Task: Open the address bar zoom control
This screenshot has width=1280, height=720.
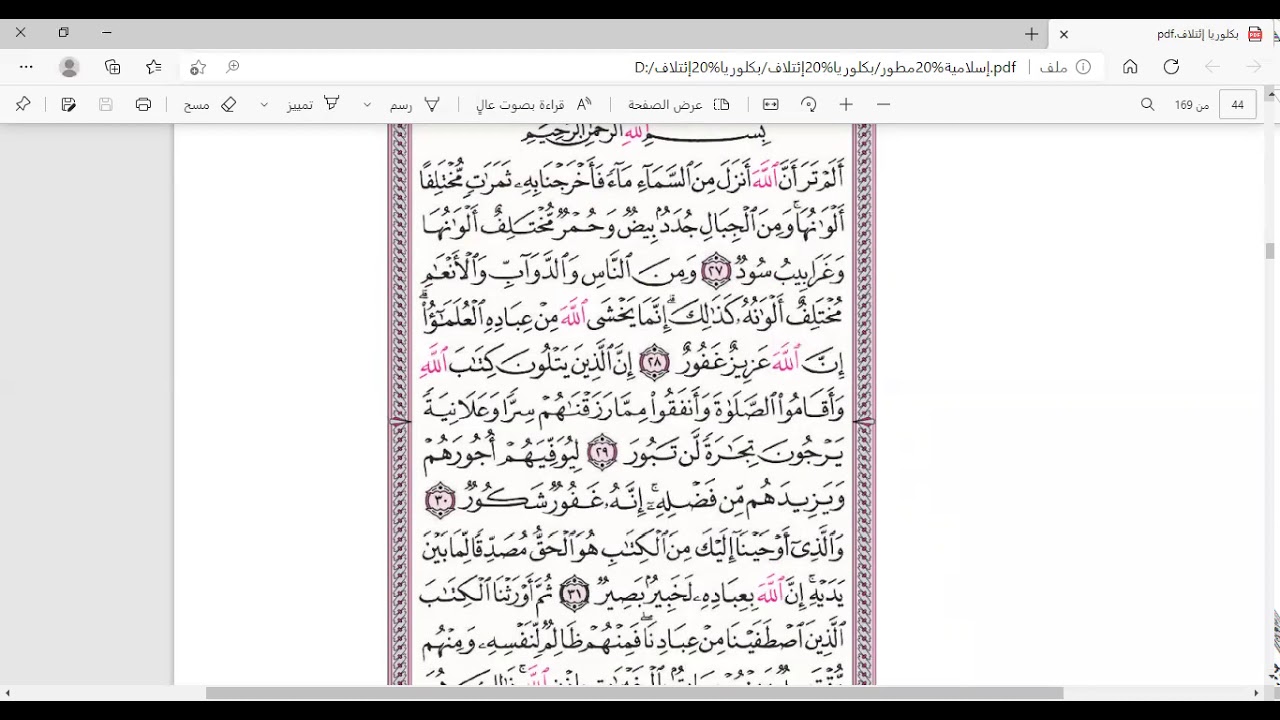Action: pos(233,67)
